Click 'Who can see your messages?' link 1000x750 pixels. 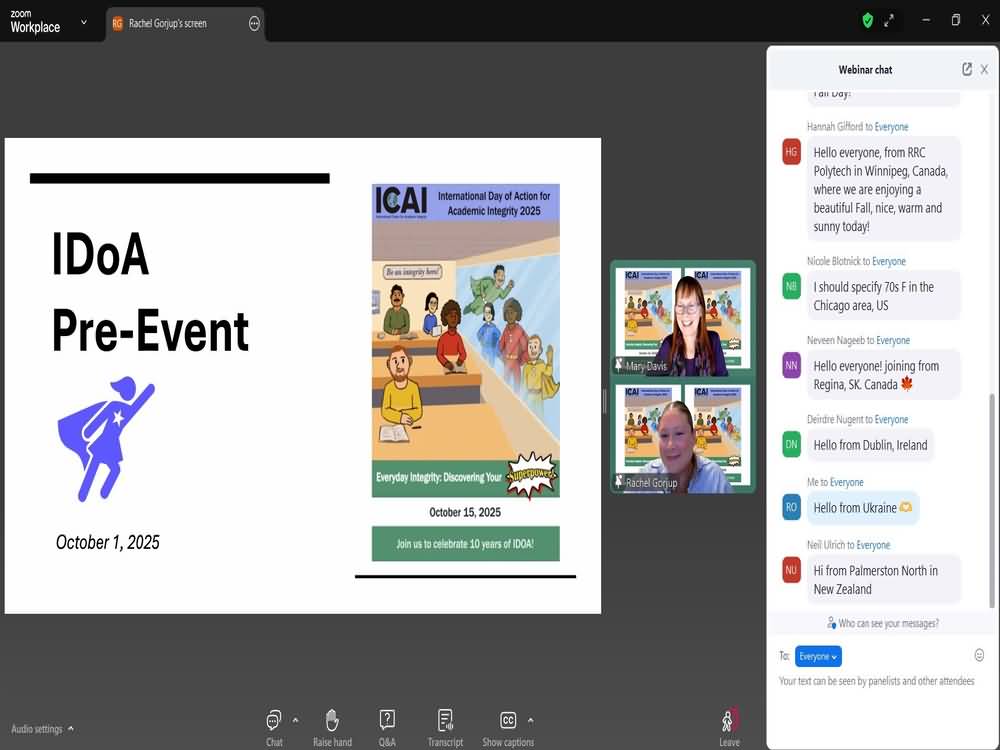point(883,623)
